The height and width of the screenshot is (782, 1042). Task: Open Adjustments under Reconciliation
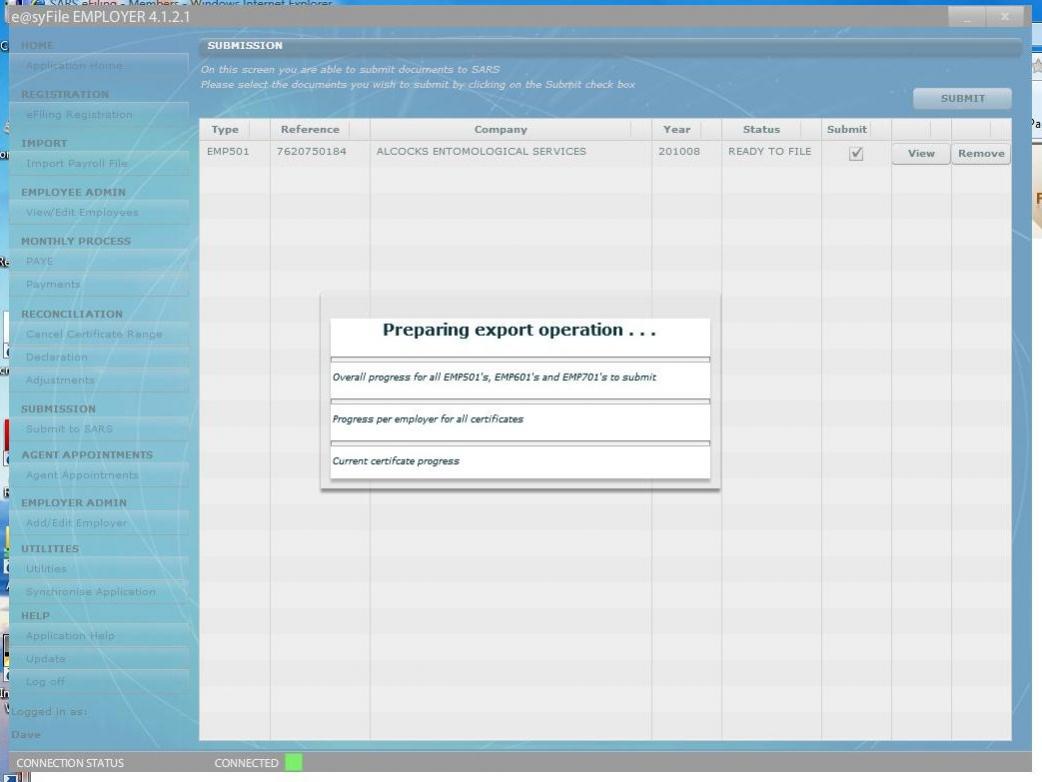(x=60, y=380)
